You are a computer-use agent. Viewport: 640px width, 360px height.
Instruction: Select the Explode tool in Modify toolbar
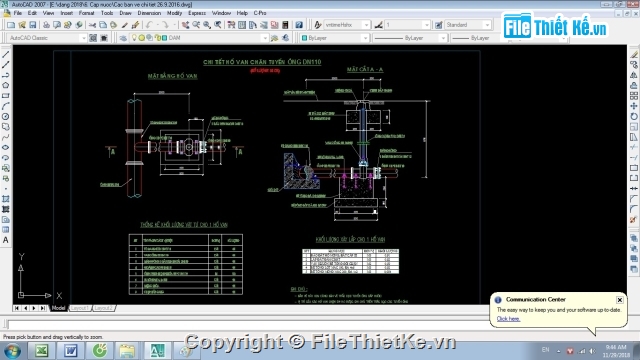tap(633, 220)
